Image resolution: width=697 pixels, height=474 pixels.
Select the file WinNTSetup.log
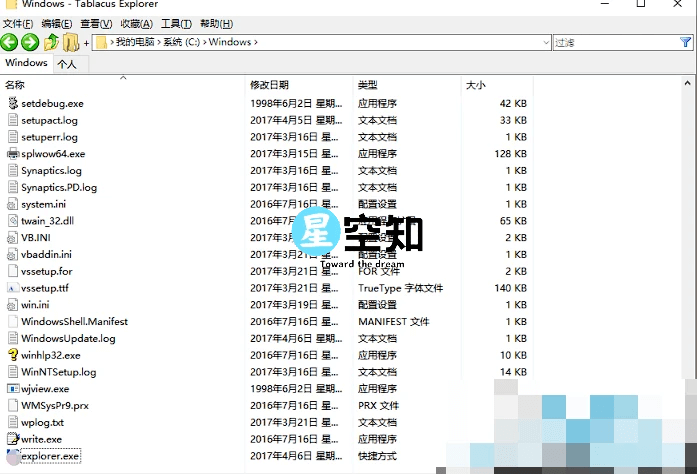click(x=59, y=372)
